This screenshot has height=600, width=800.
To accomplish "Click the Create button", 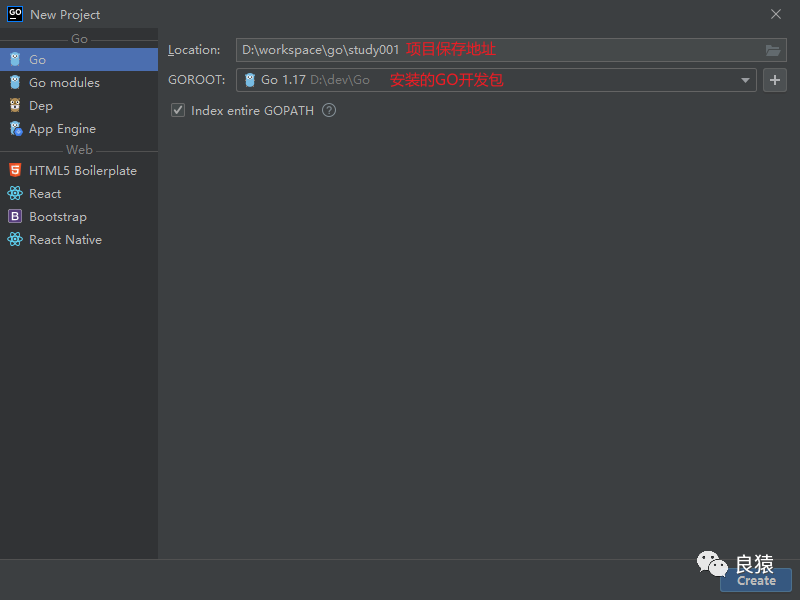I will 756,580.
